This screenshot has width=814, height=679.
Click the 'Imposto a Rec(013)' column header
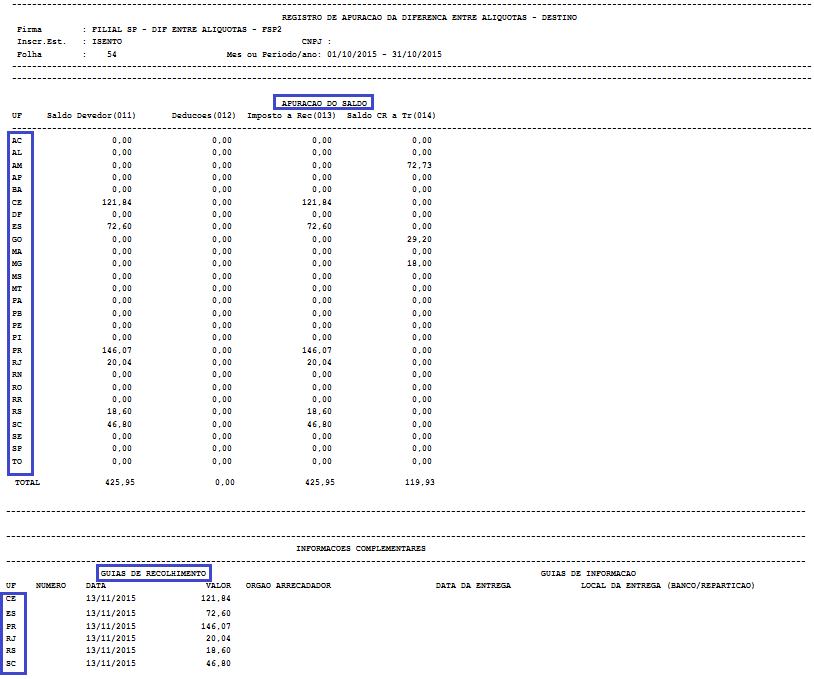[x=291, y=115]
